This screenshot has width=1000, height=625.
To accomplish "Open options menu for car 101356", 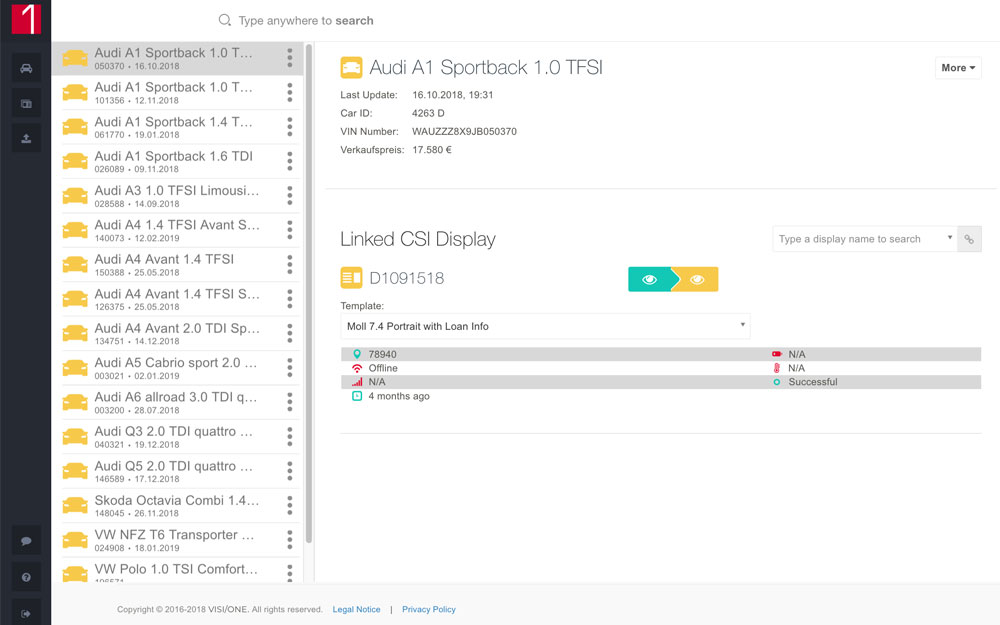I will point(290,92).
